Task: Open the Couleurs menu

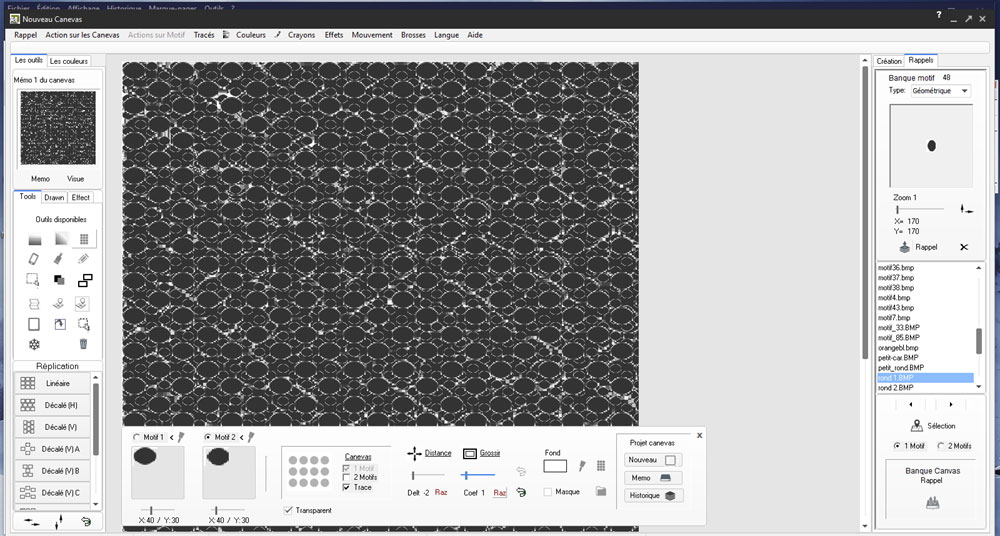Action: coord(250,35)
